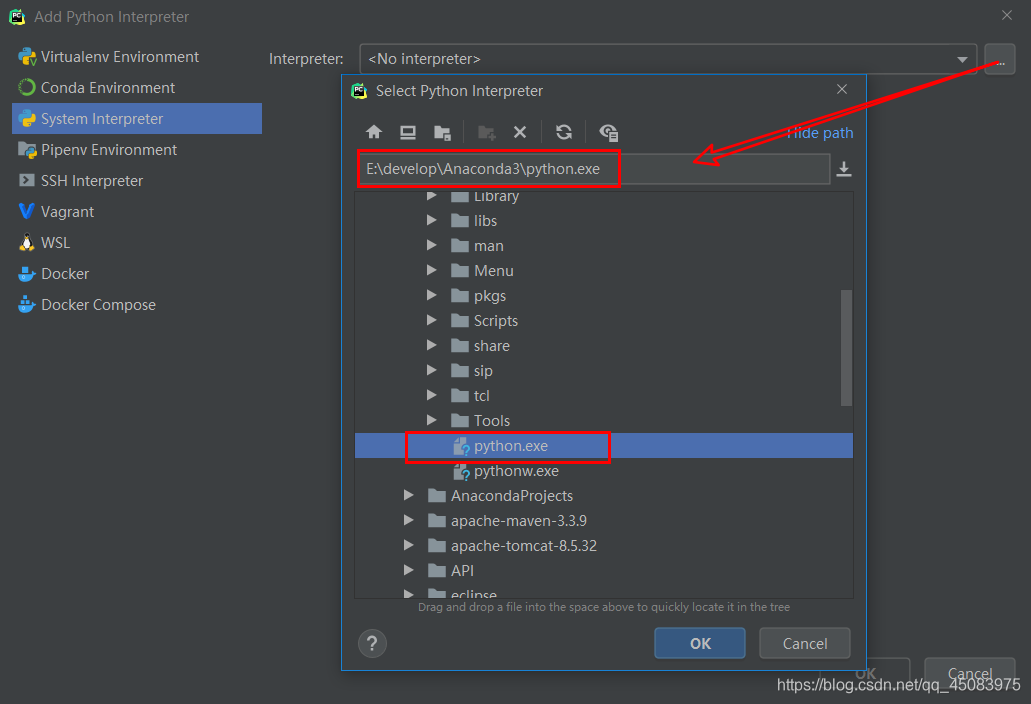Select the API folder row
Viewport: 1031px width, 704px height.
604,571
